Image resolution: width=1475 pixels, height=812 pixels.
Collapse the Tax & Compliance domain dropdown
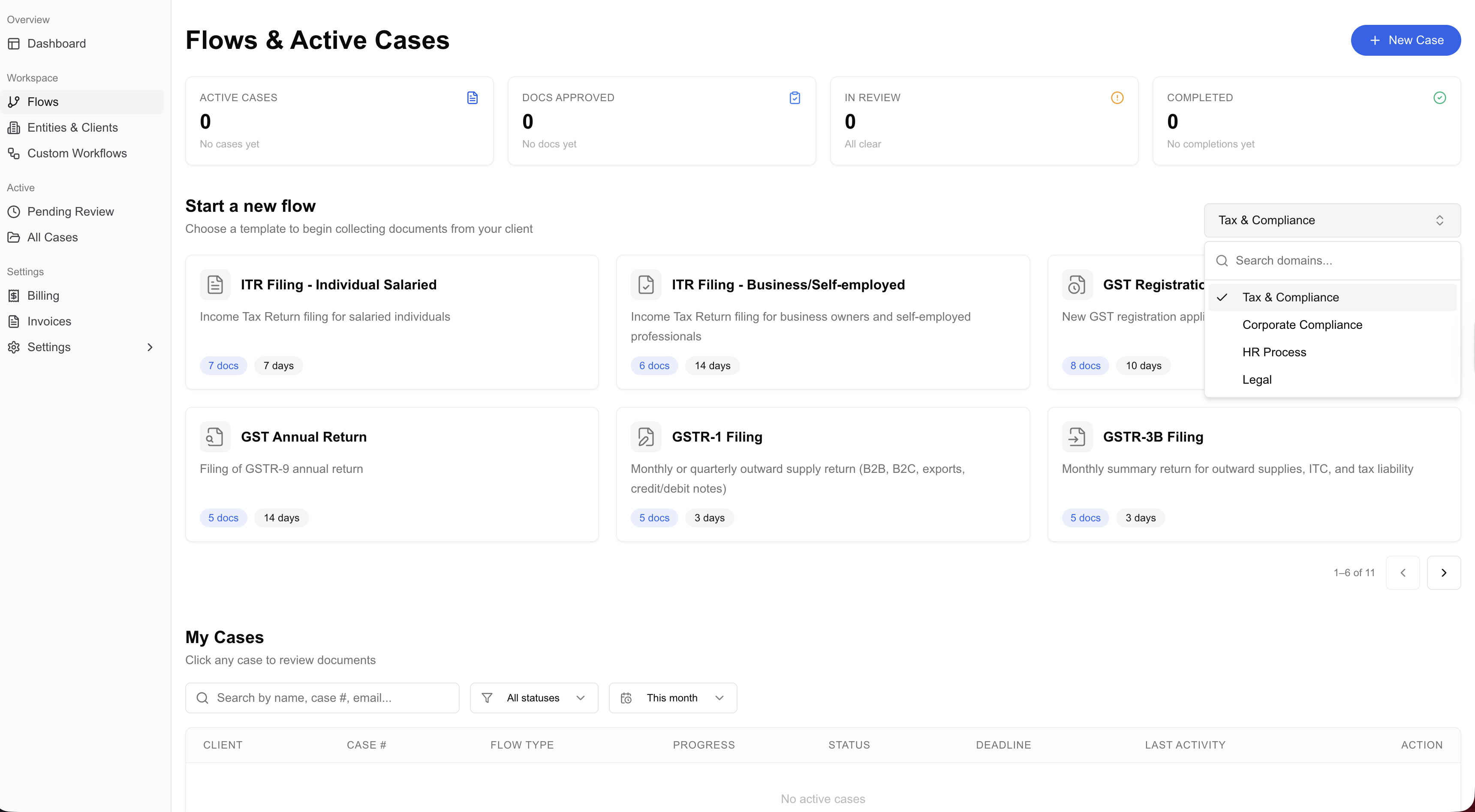click(x=1332, y=220)
